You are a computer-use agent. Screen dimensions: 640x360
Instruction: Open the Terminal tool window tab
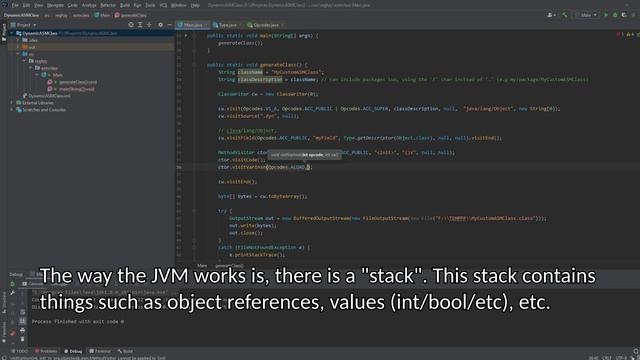[100, 351]
